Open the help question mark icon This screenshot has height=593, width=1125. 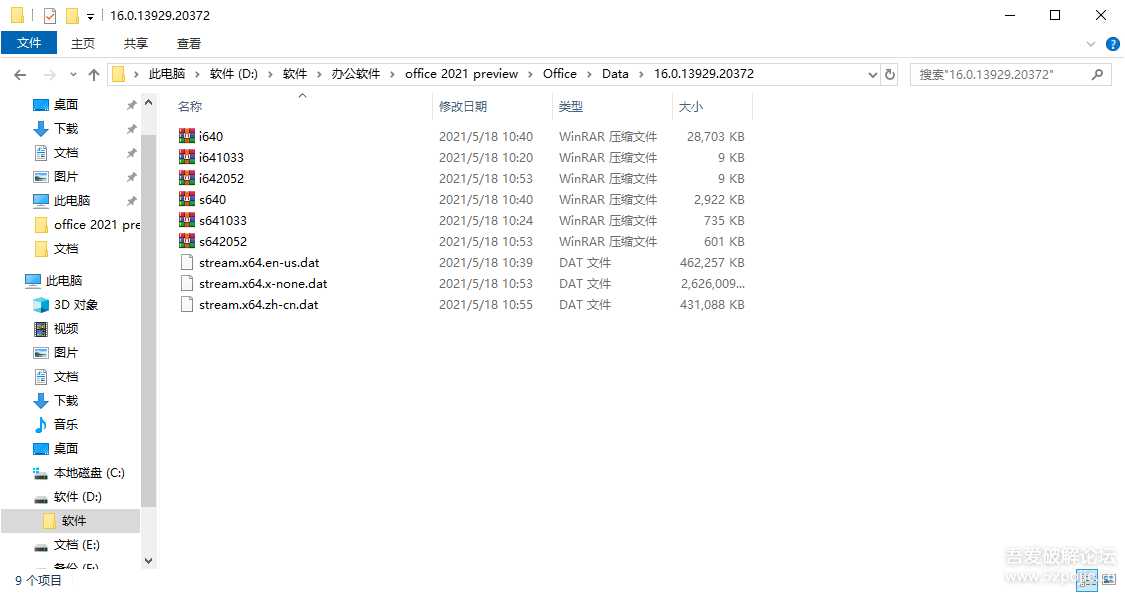[1111, 44]
